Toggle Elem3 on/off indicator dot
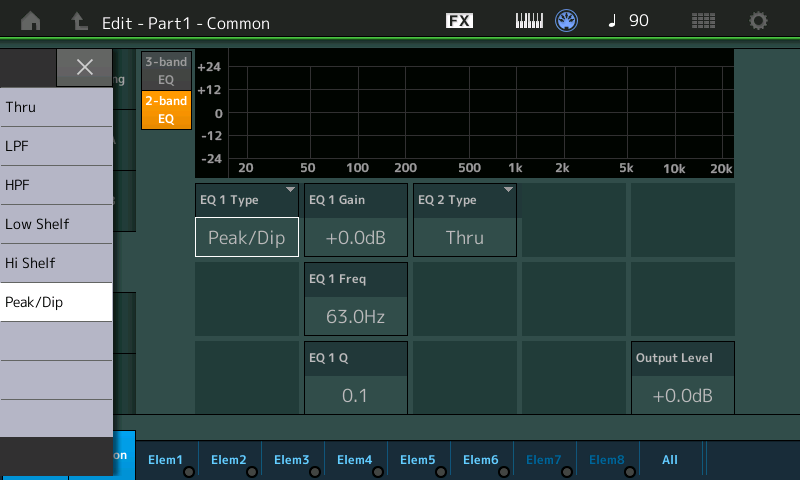Screen dimensions: 800x480 [315, 472]
